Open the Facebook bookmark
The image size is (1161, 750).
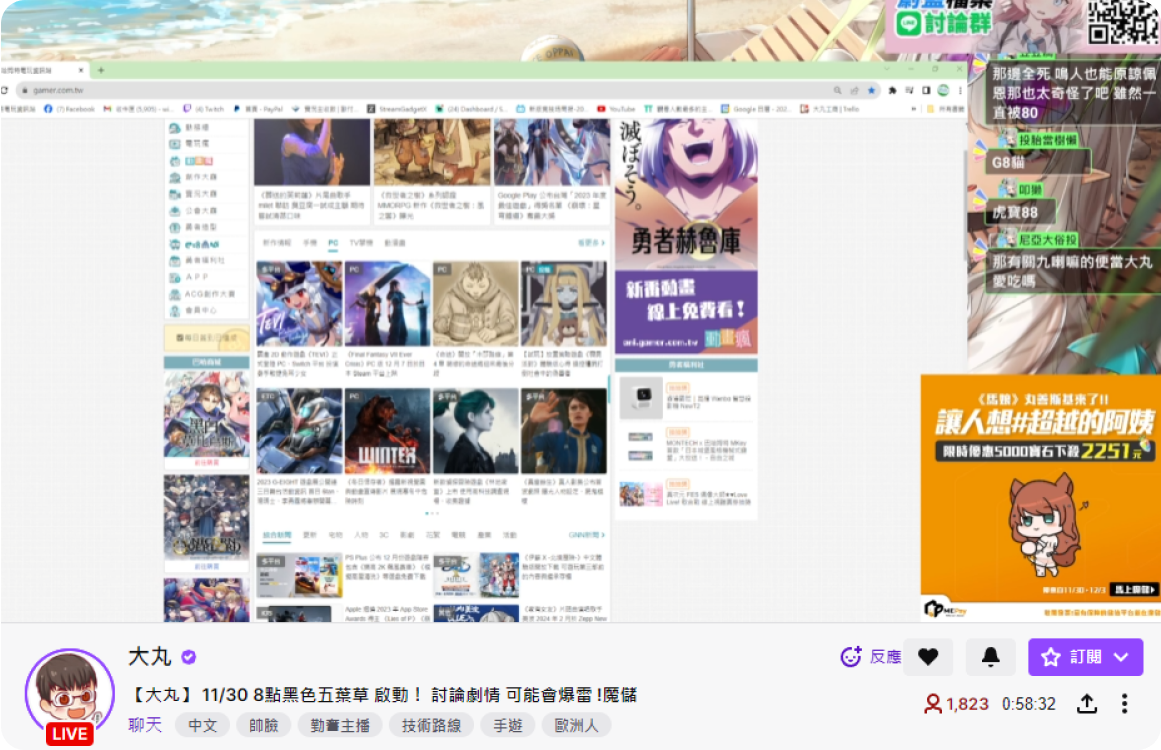pyautogui.click(x=70, y=109)
